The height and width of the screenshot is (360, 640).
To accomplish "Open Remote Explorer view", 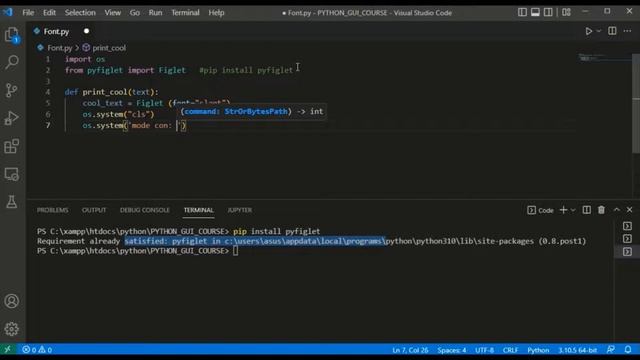I will (x=12, y=174).
